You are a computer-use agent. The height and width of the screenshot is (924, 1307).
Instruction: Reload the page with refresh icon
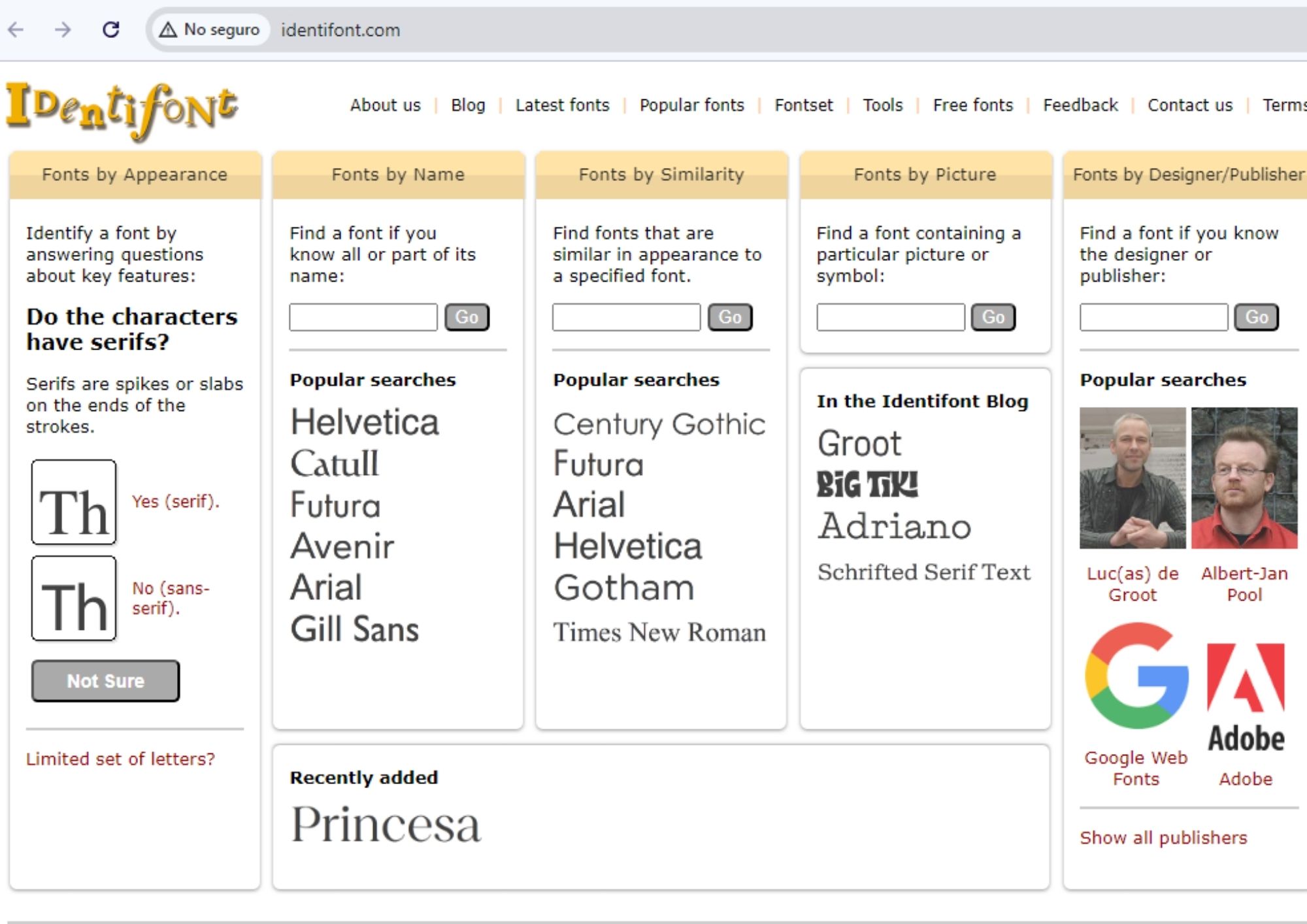pos(111,29)
